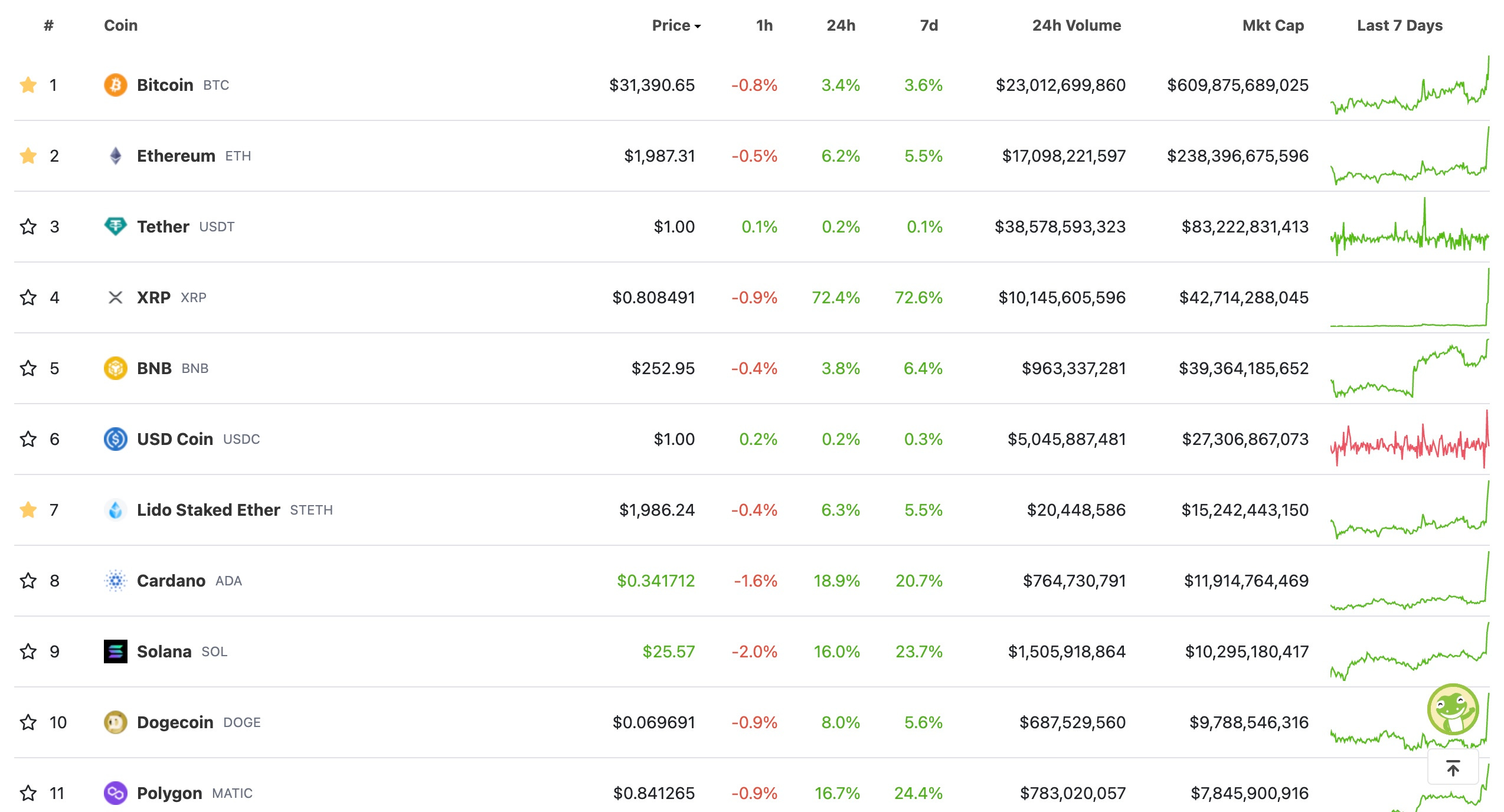Open Tether's 7-day sparkline chart
The height and width of the screenshot is (812, 1504).
[1410, 227]
